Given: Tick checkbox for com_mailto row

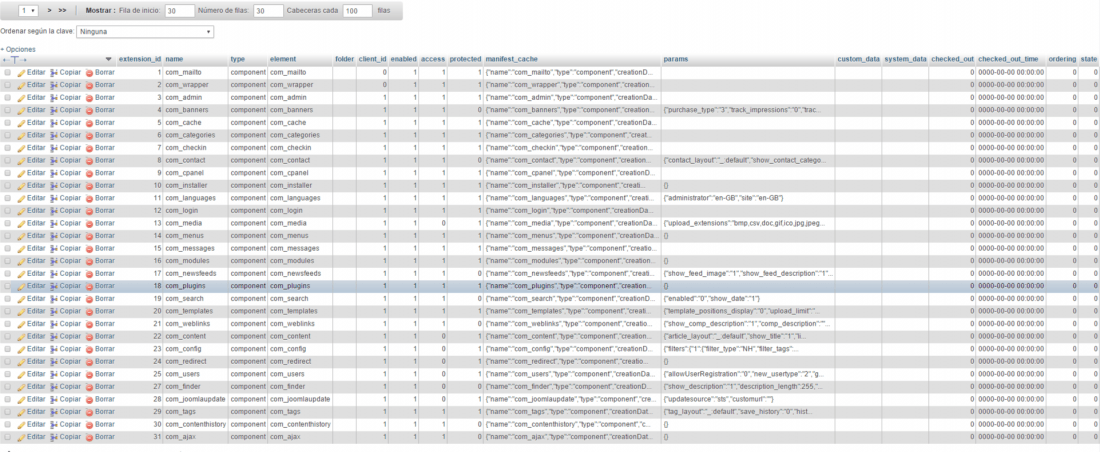Looking at the screenshot, I should [x=8, y=72].
